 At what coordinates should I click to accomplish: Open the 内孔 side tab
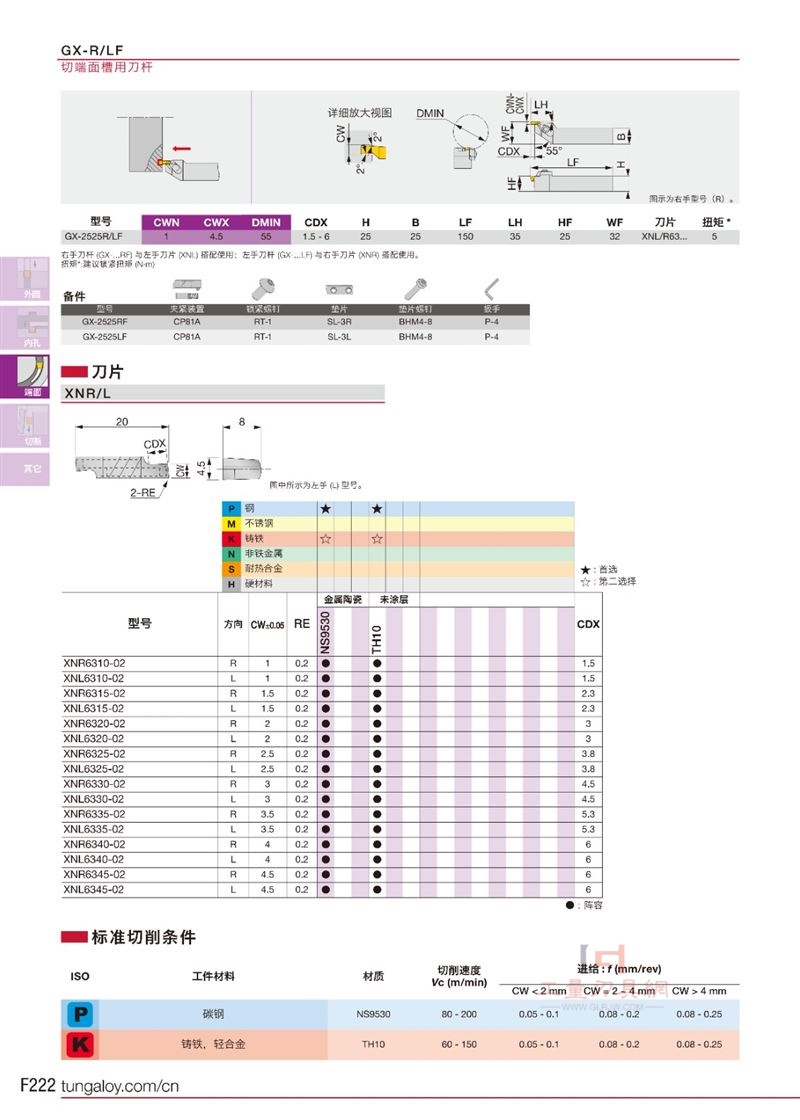pos(24,328)
